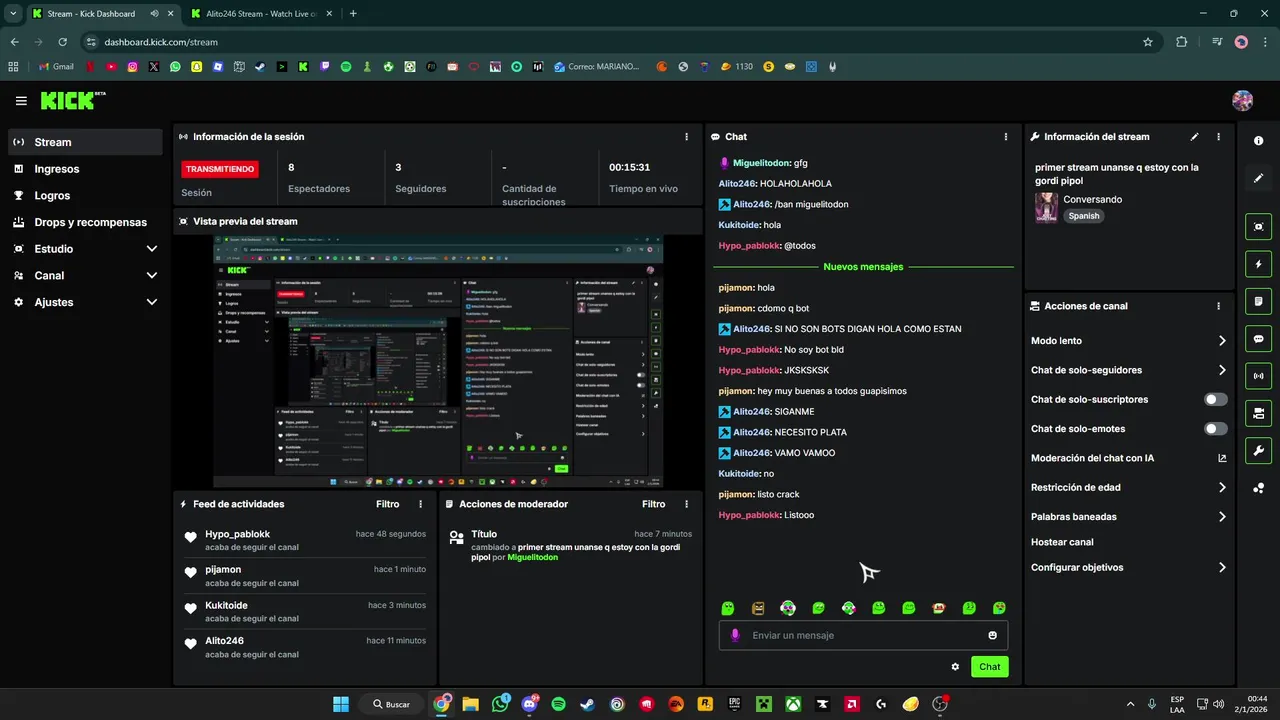This screenshot has width=1280, height=720.
Task: Open the emoji picker in the message box
Action: tap(992, 635)
